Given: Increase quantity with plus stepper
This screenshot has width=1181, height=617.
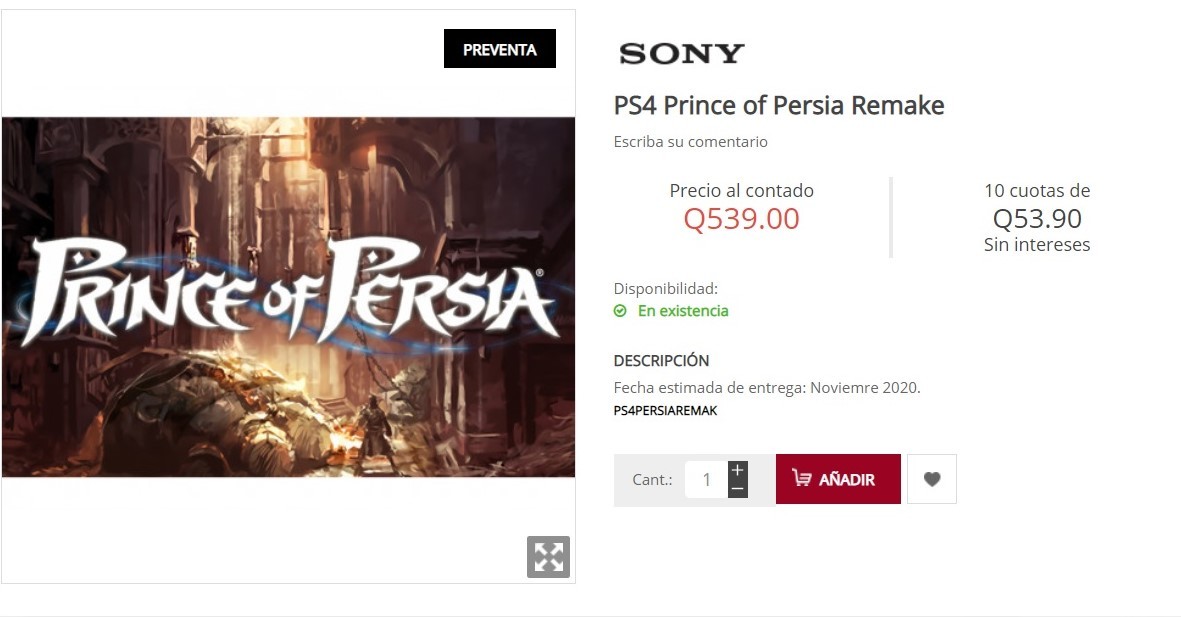Looking at the screenshot, I should (737, 471).
